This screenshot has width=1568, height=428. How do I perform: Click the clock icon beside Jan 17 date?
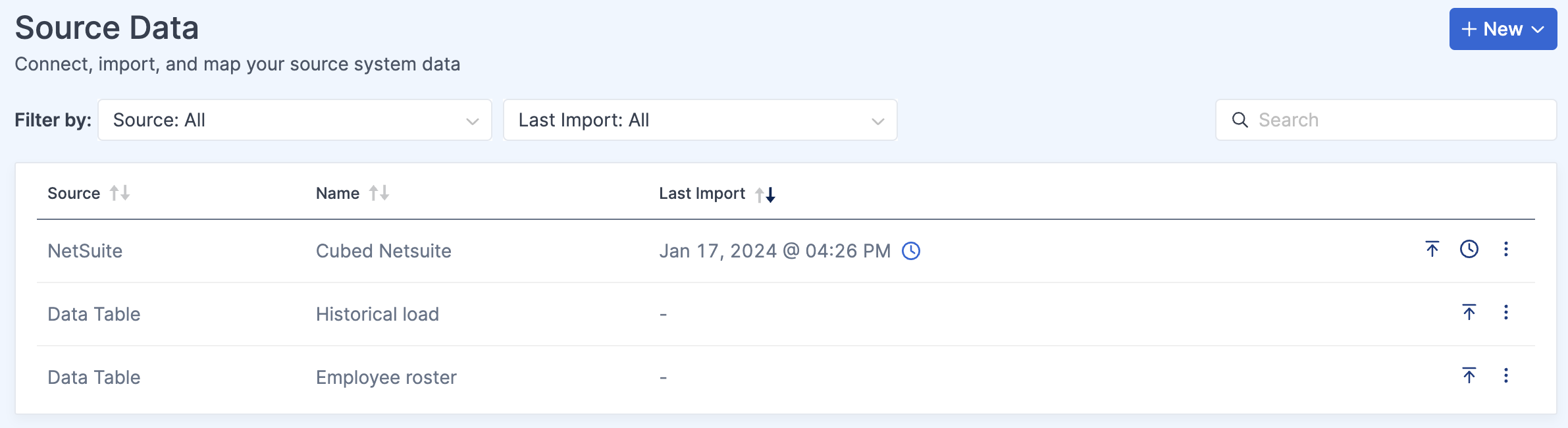[x=912, y=251]
